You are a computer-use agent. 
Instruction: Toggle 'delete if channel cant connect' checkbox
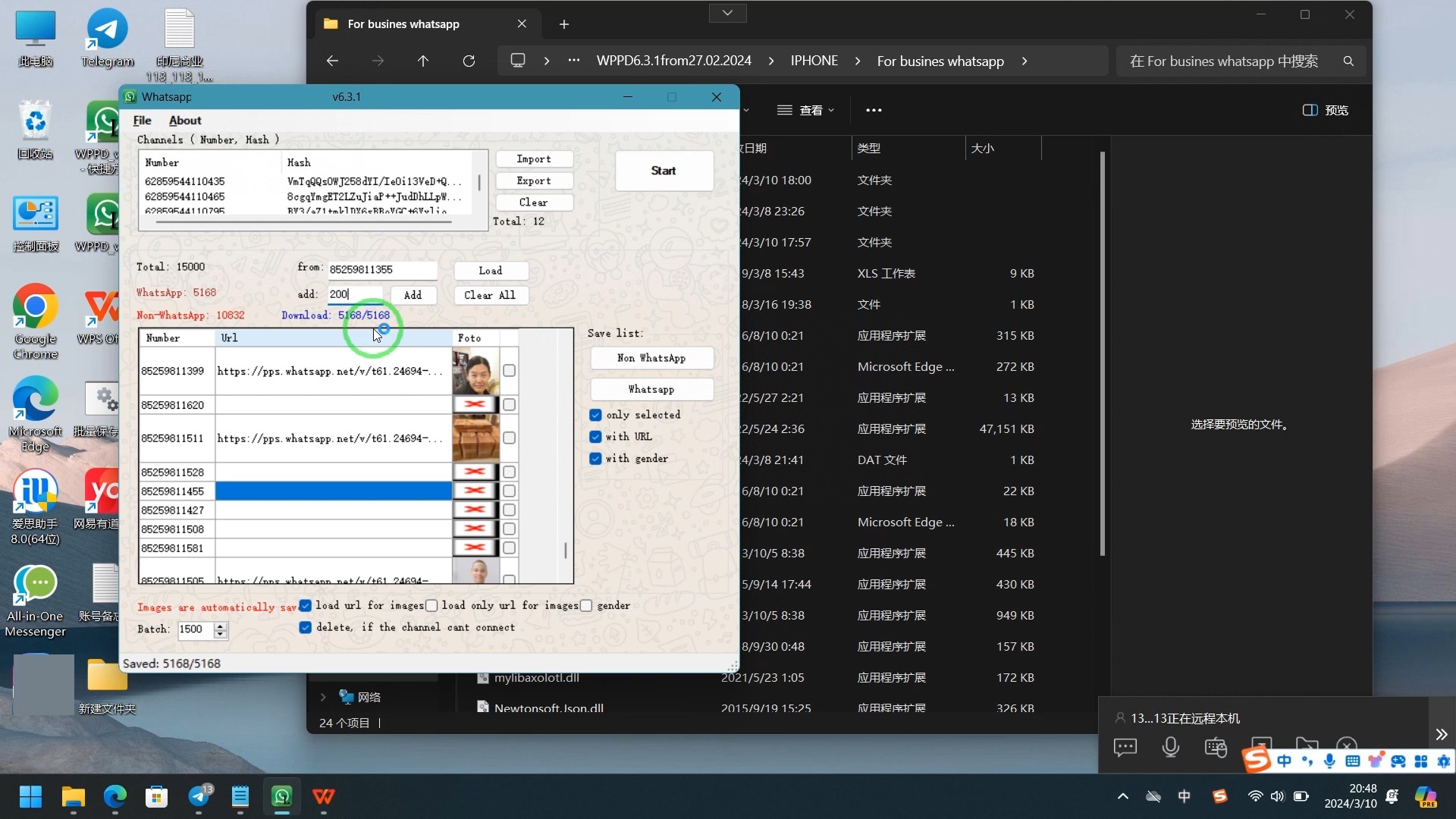click(306, 629)
